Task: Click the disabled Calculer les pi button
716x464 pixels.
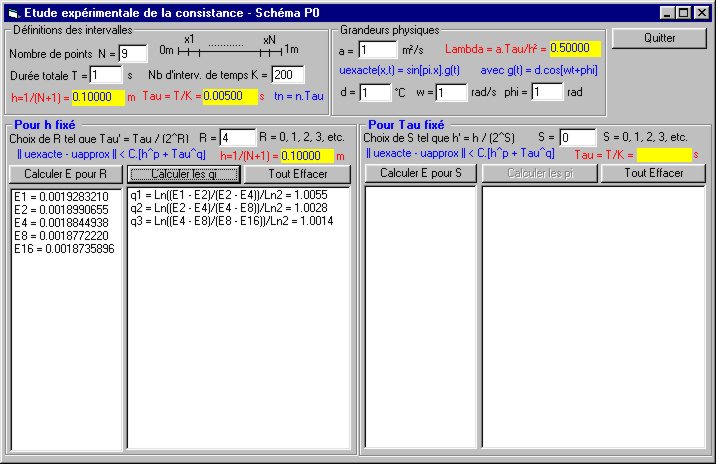Action: click(540, 173)
